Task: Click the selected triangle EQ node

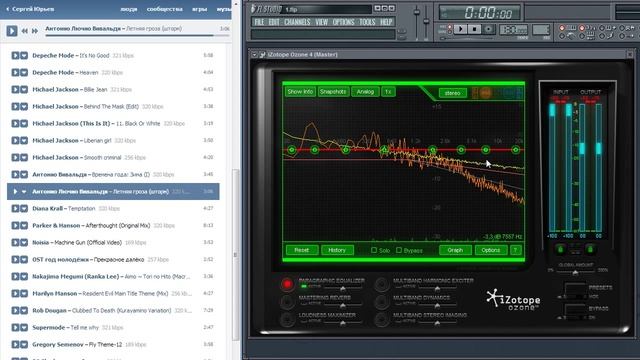Action: [384, 150]
